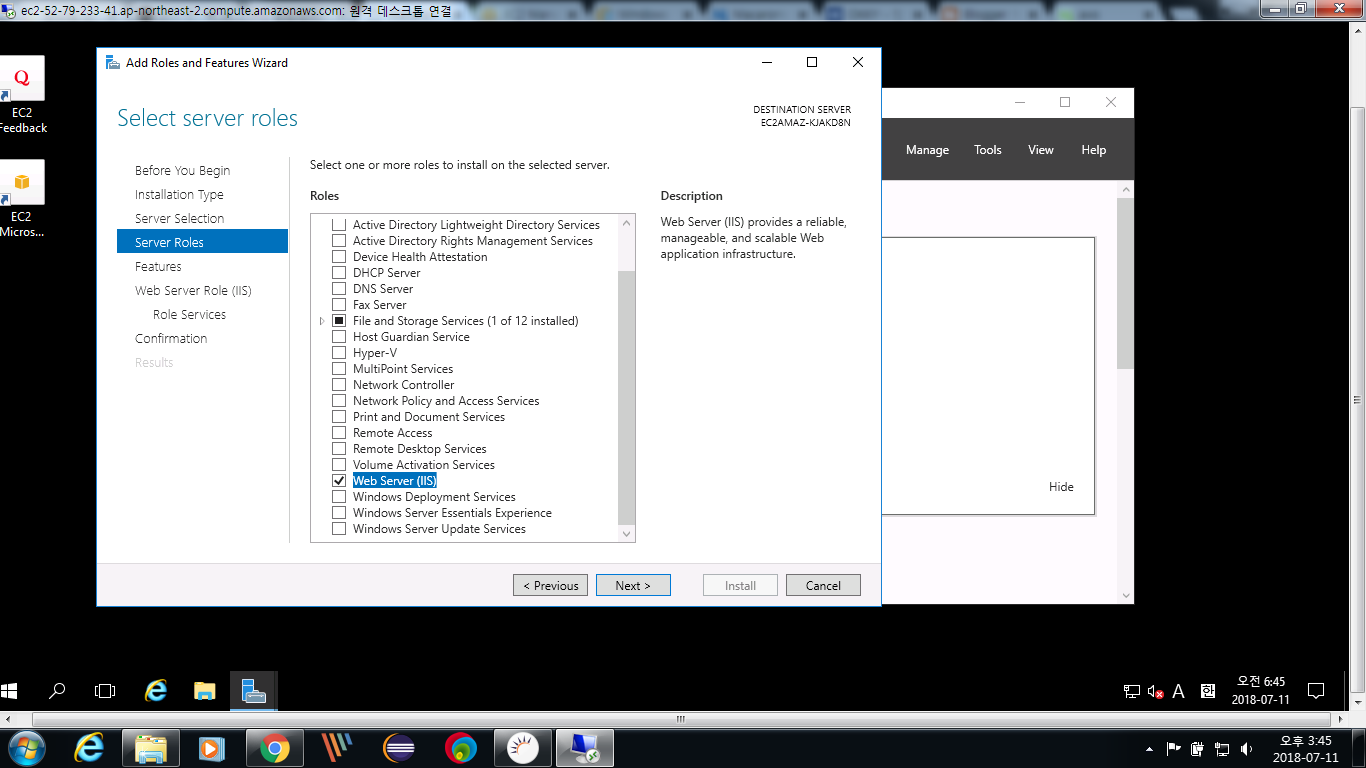
Task: Open the EC2 Microsoft desktop shortcut
Action: click(22, 199)
